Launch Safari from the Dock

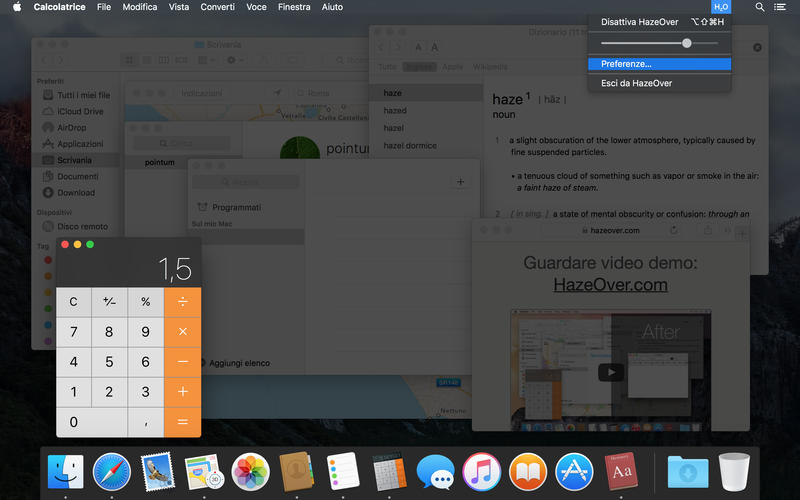(112, 472)
